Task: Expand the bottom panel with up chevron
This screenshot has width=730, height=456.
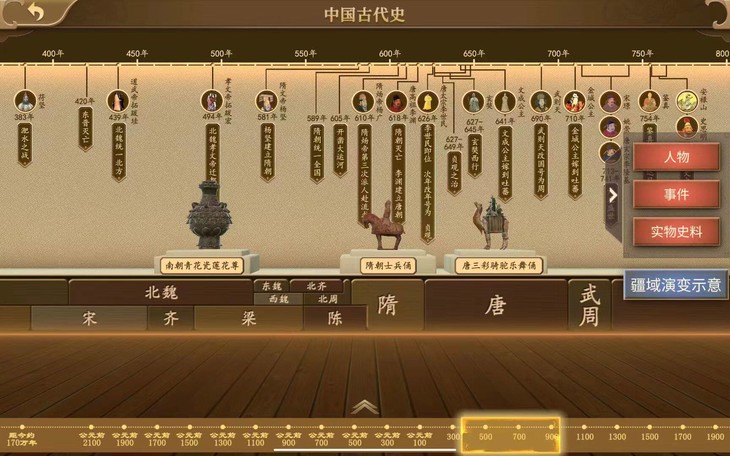Action: click(x=365, y=407)
